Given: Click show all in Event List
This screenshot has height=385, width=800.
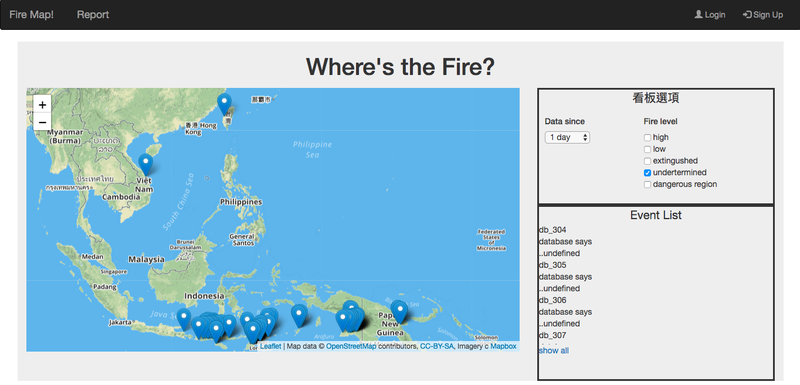Looking at the screenshot, I should [x=554, y=351].
